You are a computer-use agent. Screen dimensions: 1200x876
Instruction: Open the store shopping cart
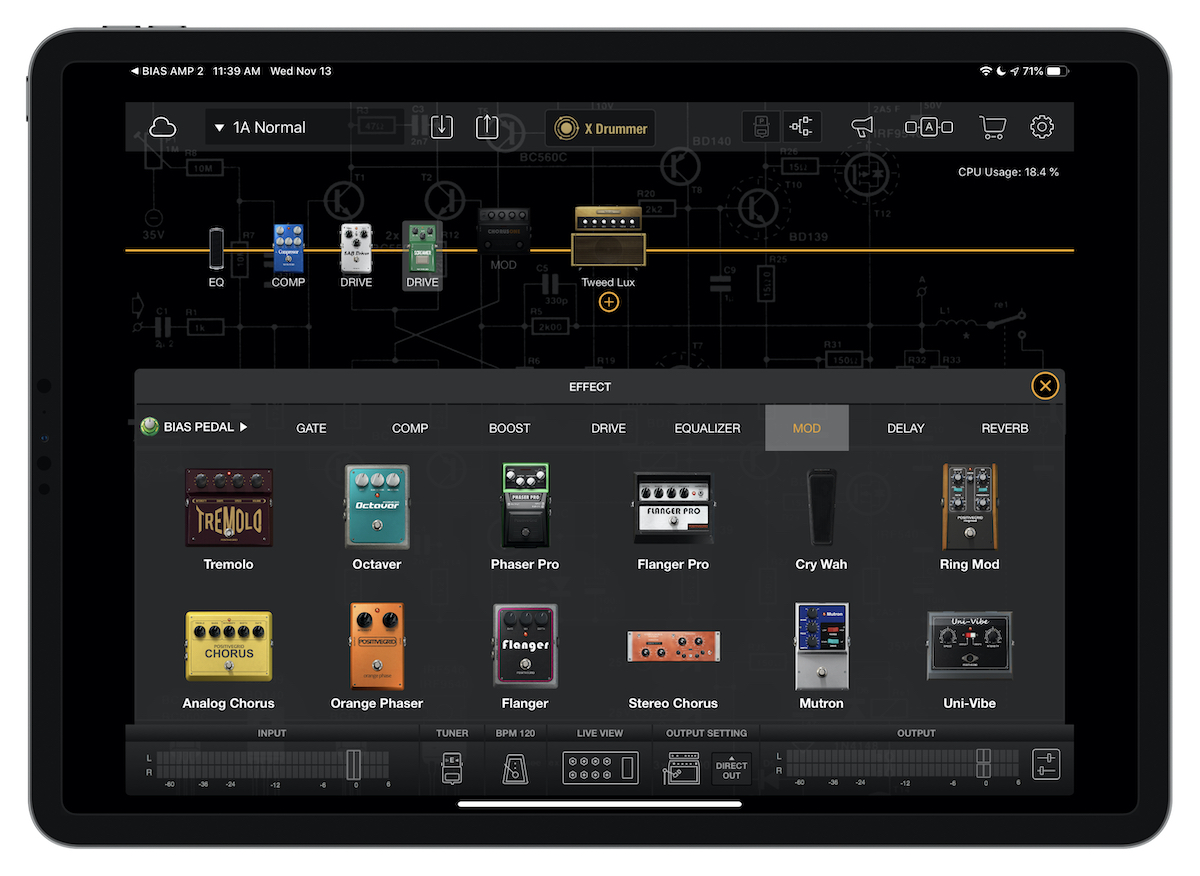point(992,127)
